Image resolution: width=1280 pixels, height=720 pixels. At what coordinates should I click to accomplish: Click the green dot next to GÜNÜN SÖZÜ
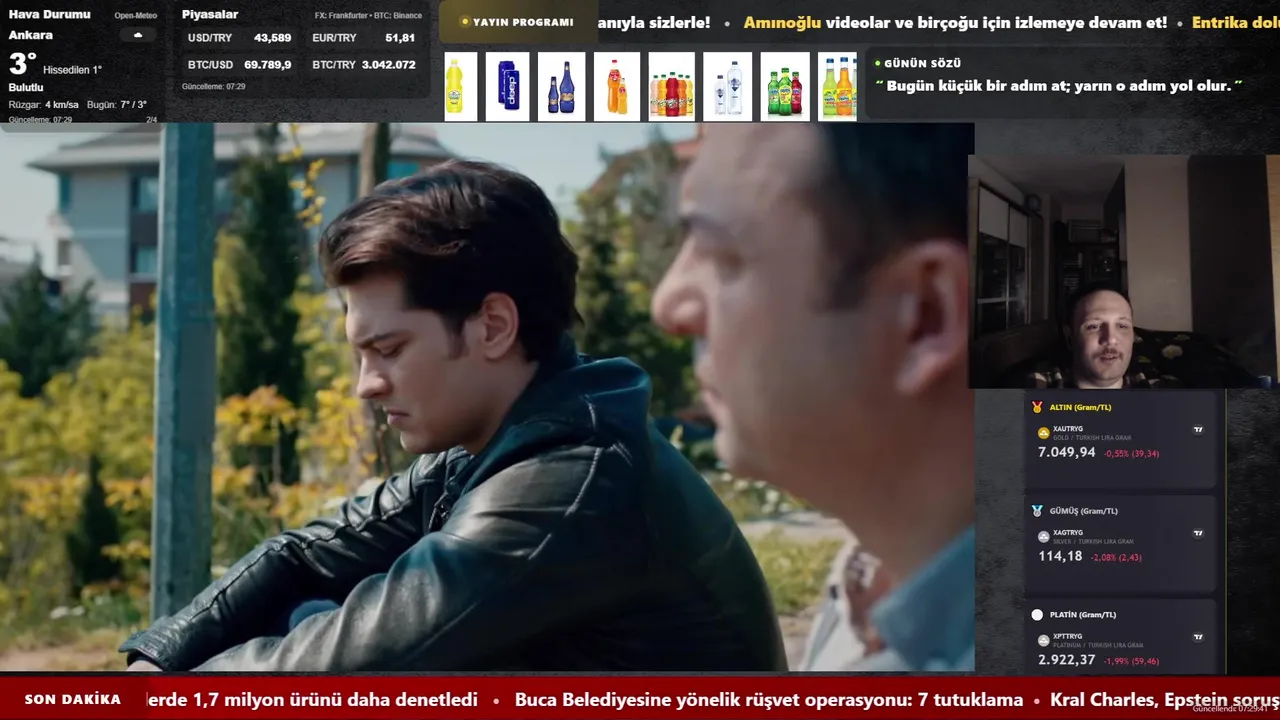878,63
